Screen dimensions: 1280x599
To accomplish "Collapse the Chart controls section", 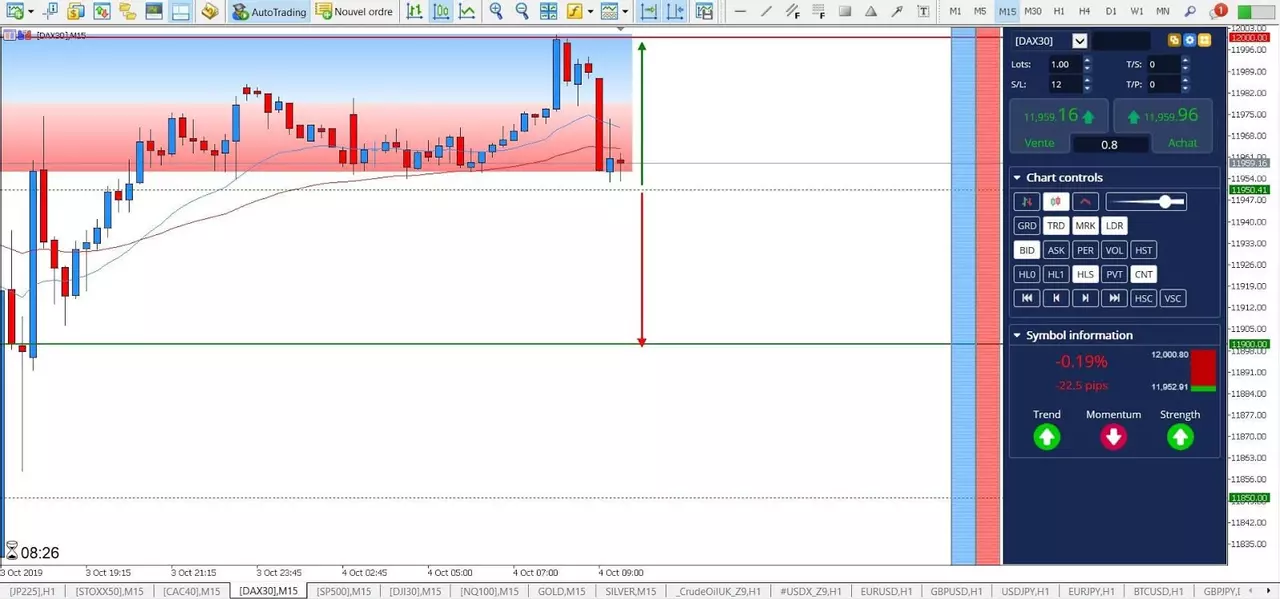I will [x=1018, y=177].
